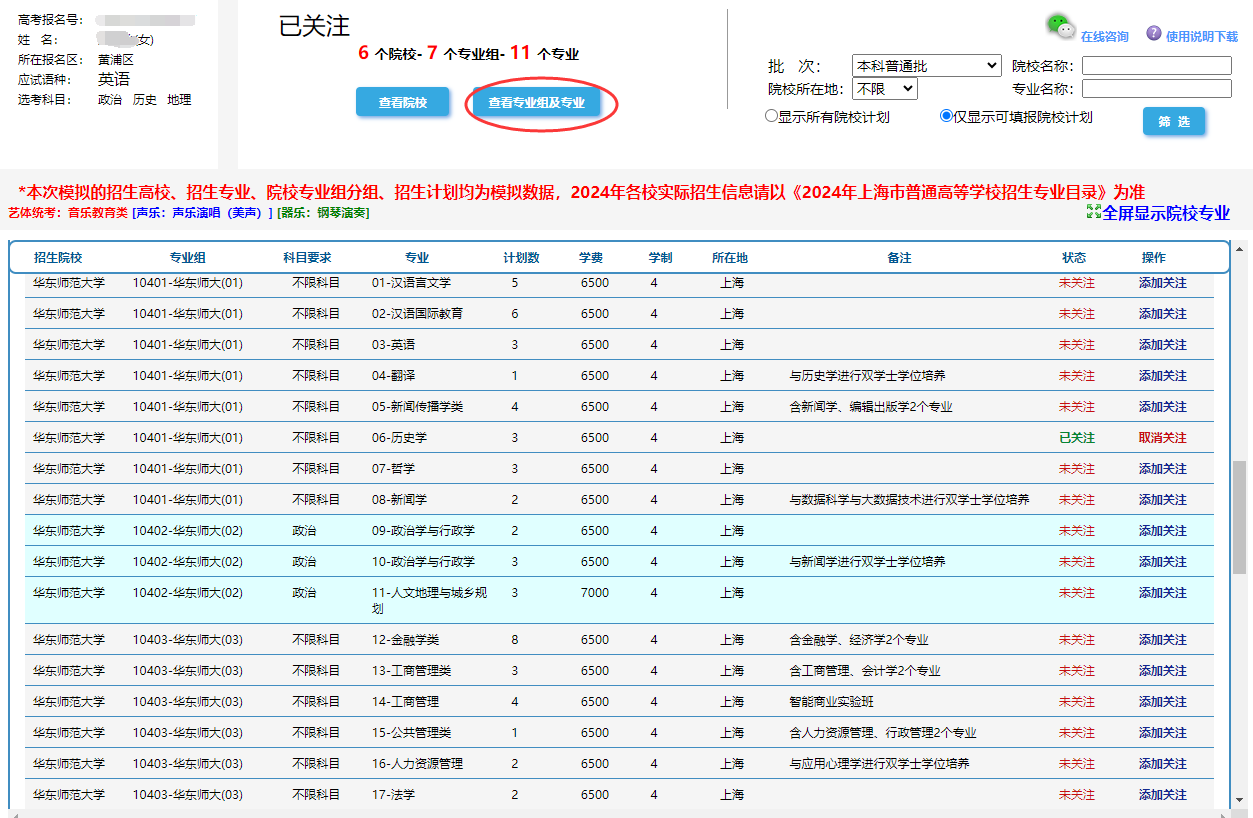This screenshot has height=818, width=1253.
Task: Open the usage instructions help icon
Action: pyautogui.click(x=1154, y=33)
